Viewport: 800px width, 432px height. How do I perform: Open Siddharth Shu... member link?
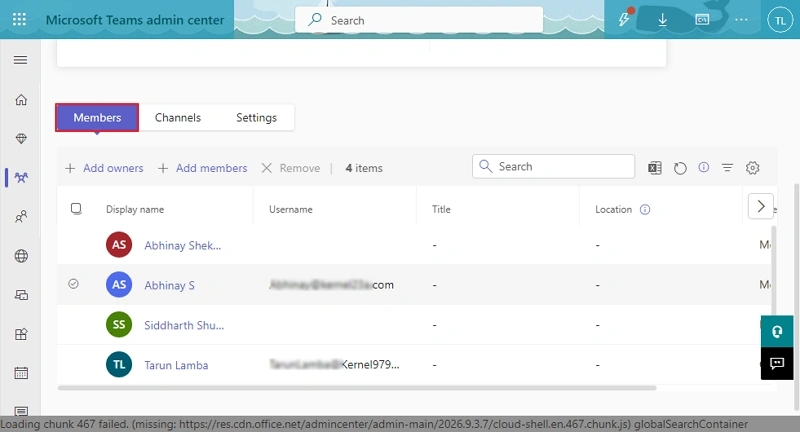click(x=184, y=325)
